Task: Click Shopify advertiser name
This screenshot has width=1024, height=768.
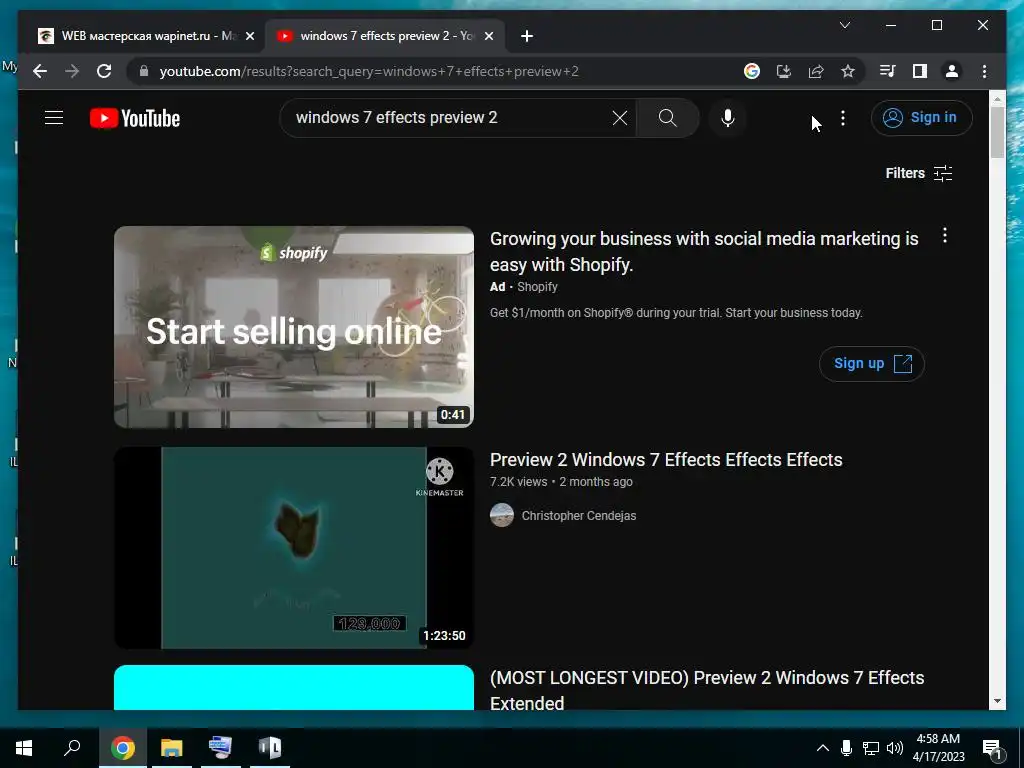Action: pyautogui.click(x=537, y=287)
